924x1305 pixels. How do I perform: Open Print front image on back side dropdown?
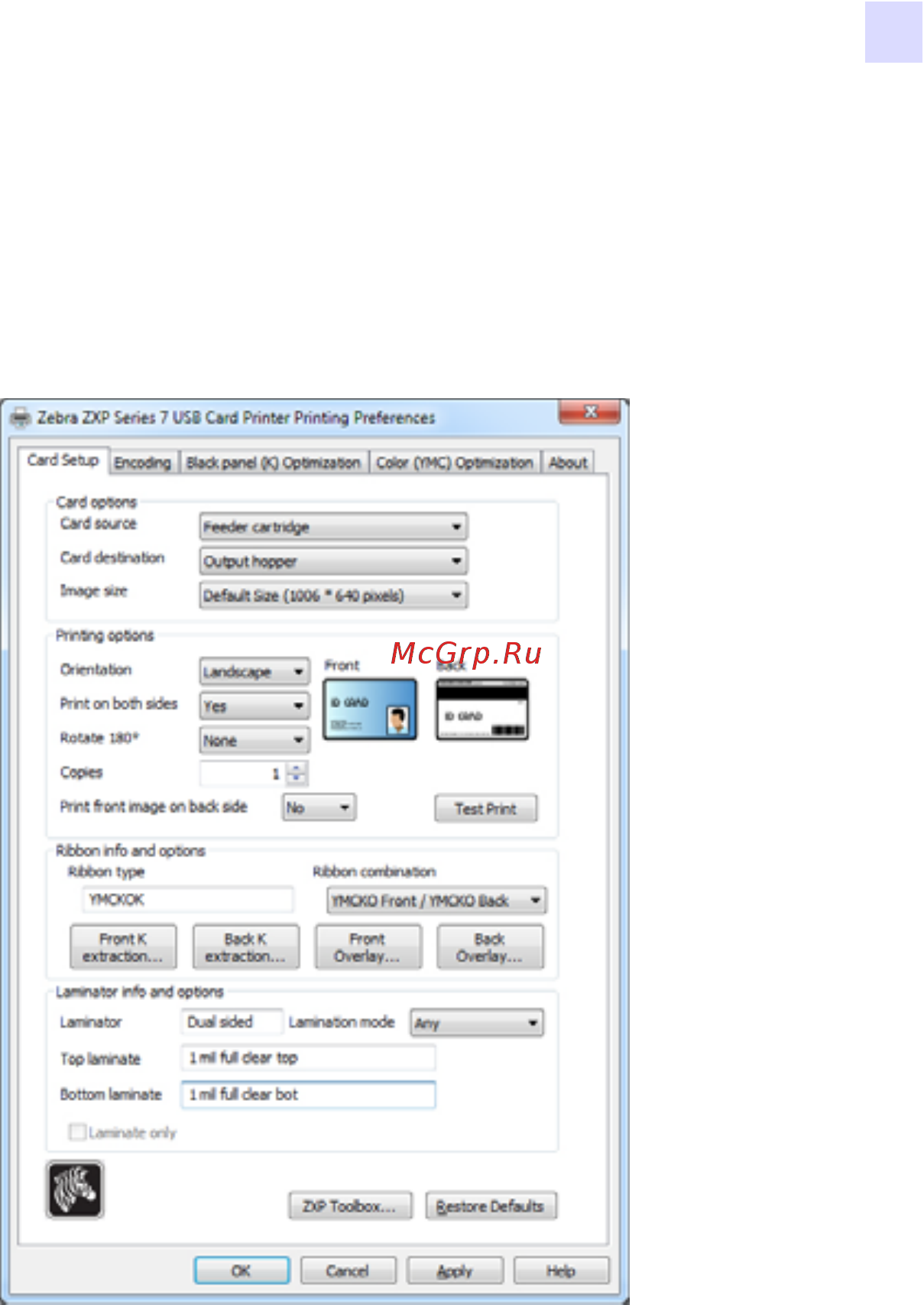pos(319,807)
